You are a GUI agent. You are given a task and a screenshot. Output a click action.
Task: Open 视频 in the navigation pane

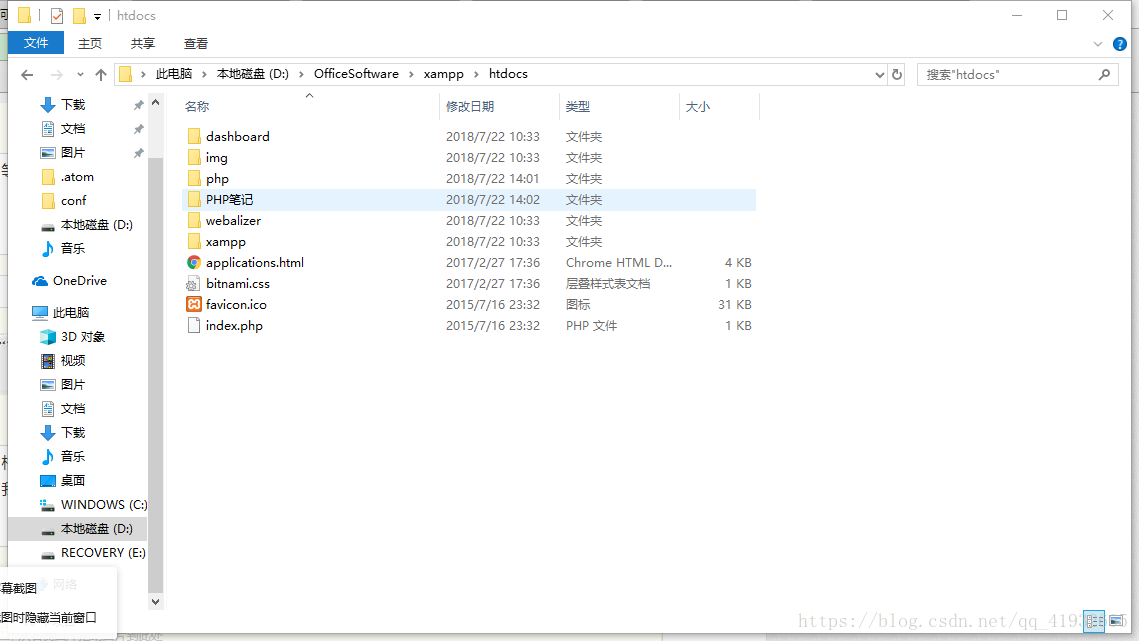coord(73,360)
